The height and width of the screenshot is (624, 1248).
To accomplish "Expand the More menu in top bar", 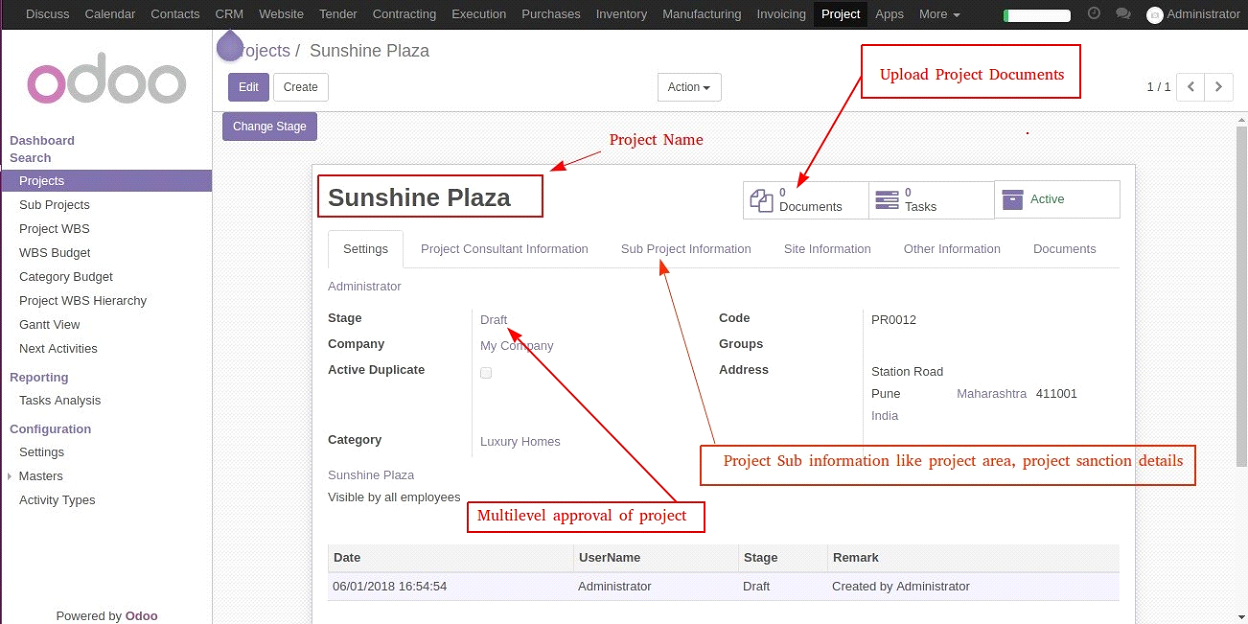I will click(x=939, y=14).
